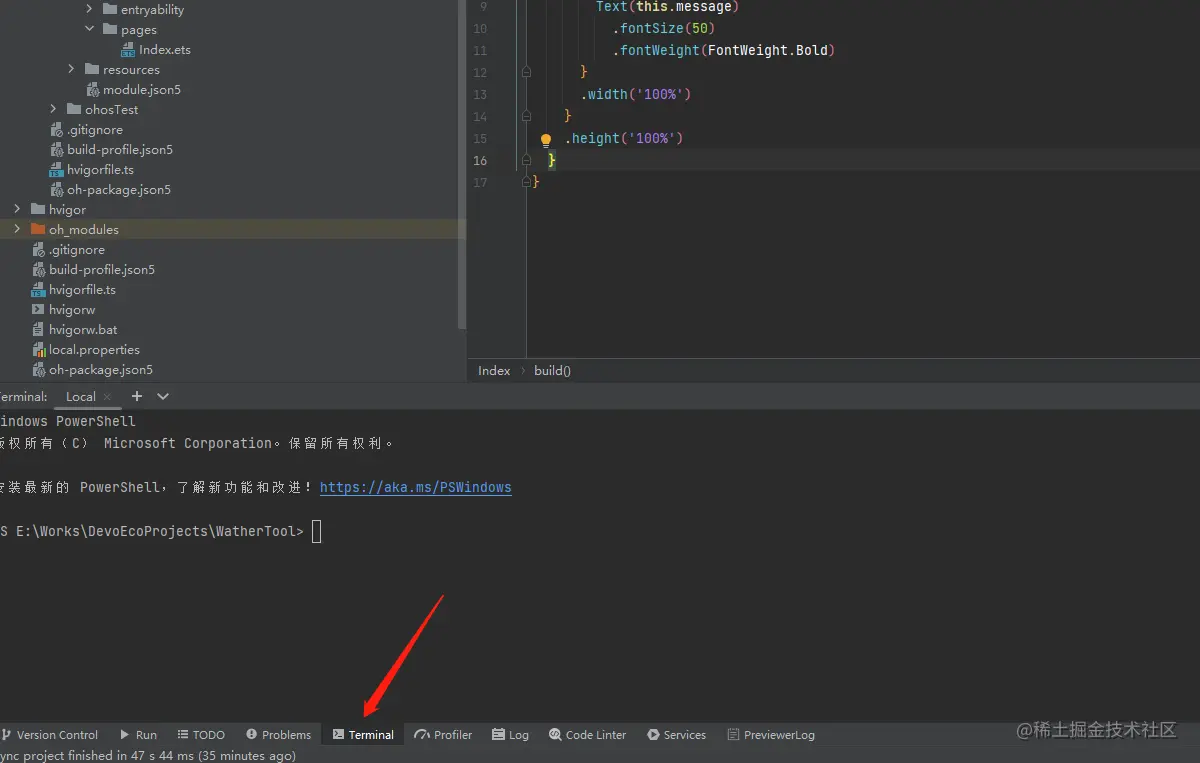The width and height of the screenshot is (1200, 763).
Task: Click the .fontWeight(FontWeight.Bold) code line
Action: (724, 50)
